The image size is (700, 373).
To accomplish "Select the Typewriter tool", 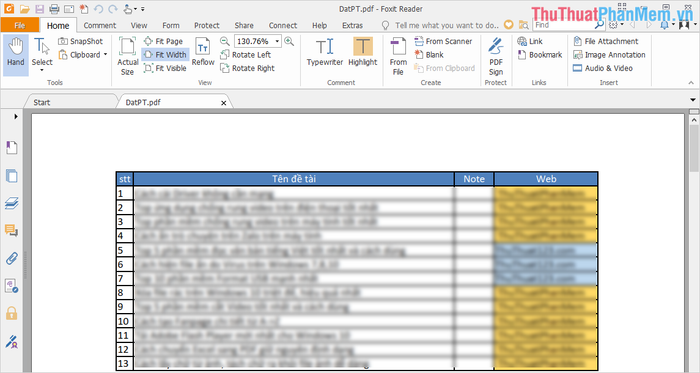I will (325, 52).
